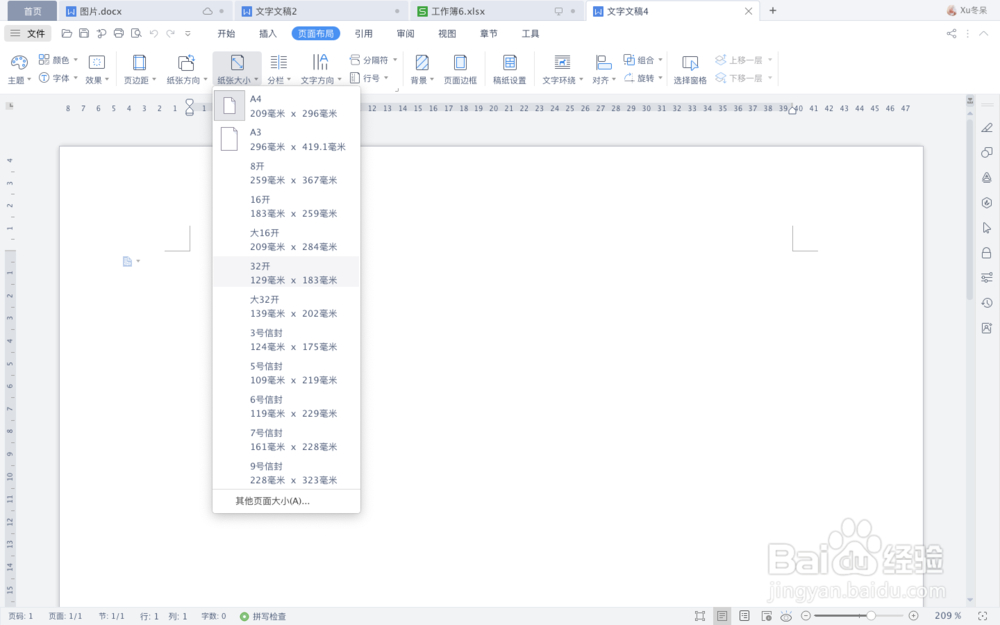The width and height of the screenshot is (1000, 625).
Task: Click the open folder icon in quick toolbar
Action: [x=66, y=33]
